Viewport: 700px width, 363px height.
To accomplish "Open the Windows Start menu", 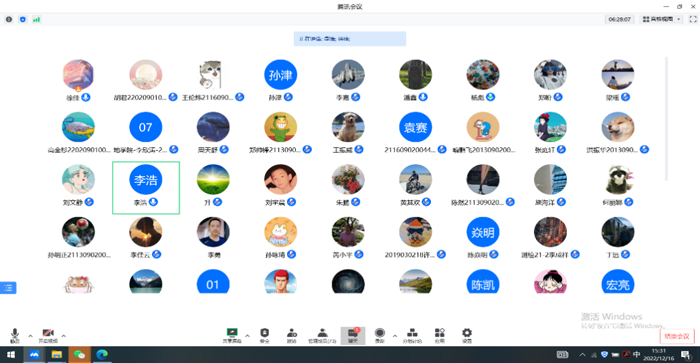I will (x=11, y=355).
